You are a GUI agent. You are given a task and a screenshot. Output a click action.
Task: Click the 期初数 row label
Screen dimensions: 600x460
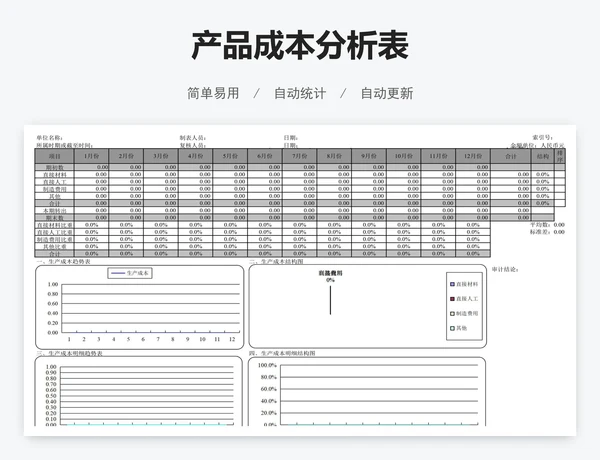(x=54, y=167)
